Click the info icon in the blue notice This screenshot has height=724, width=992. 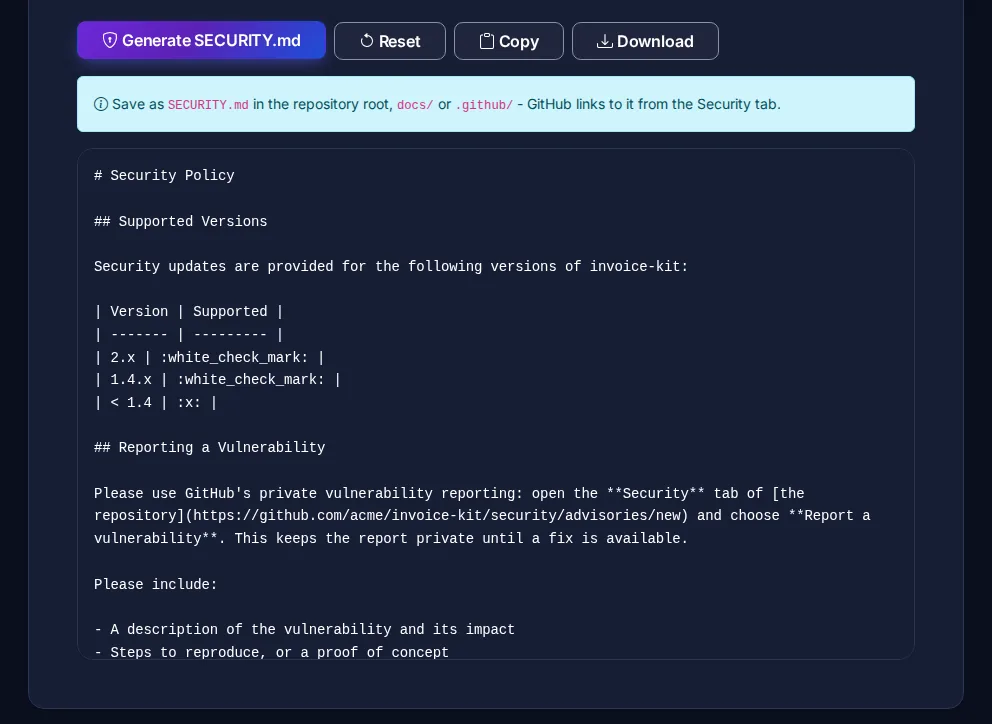click(101, 104)
